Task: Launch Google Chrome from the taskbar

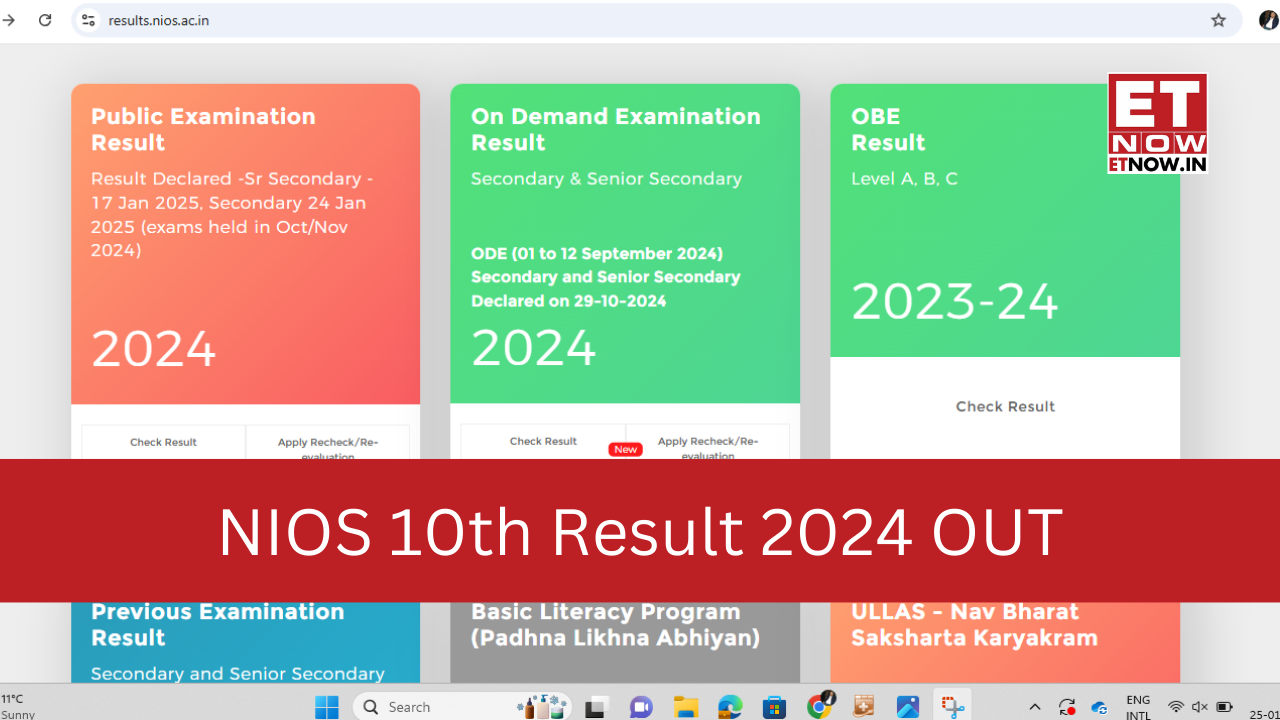Action: (x=820, y=706)
